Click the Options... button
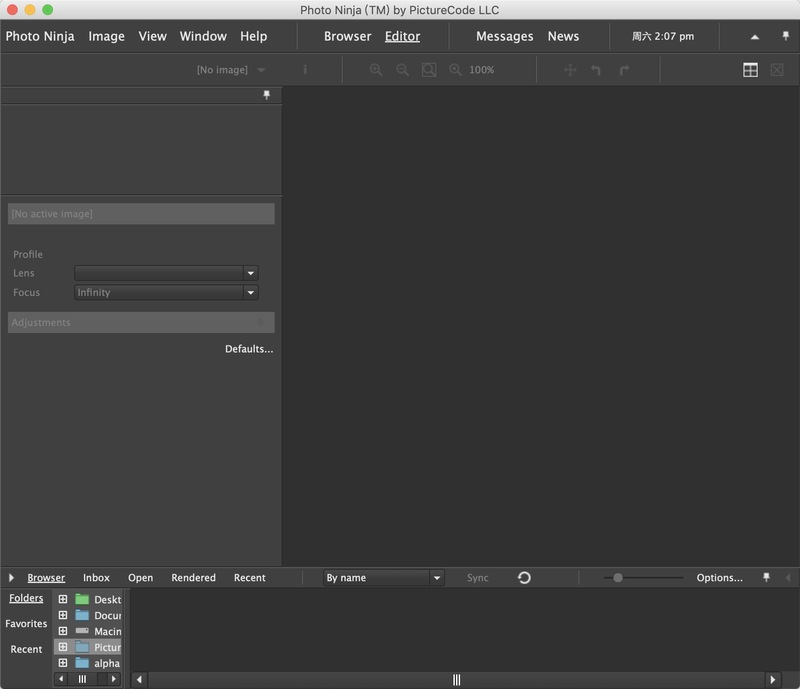 tap(719, 578)
